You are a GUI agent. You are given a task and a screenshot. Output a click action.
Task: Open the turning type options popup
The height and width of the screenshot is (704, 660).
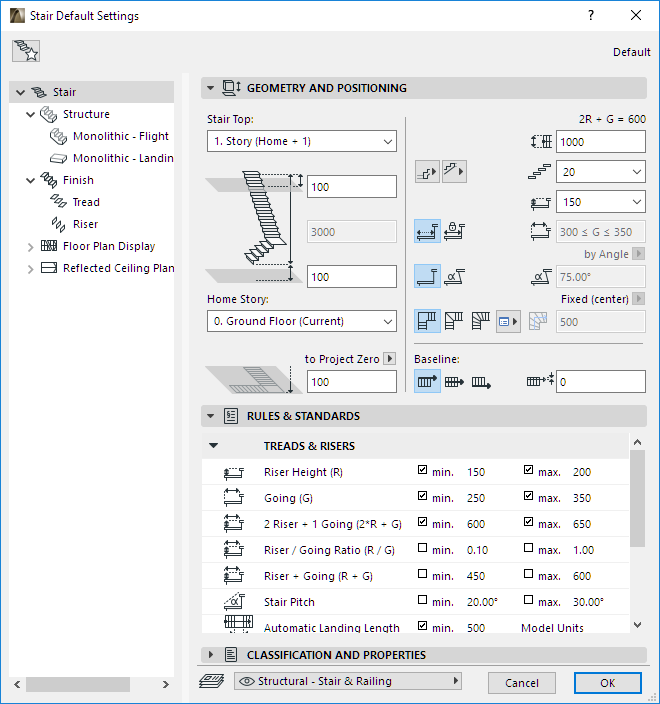tap(508, 321)
